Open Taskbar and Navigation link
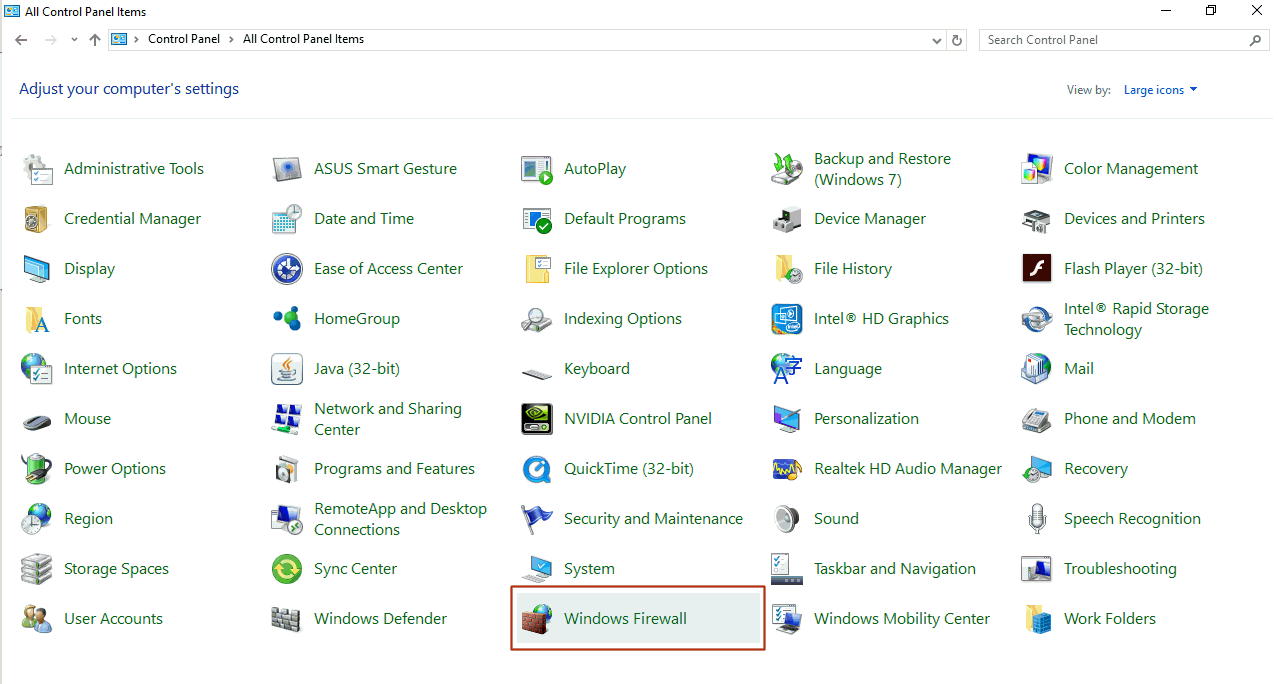This screenshot has height=684, width=1282. tap(895, 569)
